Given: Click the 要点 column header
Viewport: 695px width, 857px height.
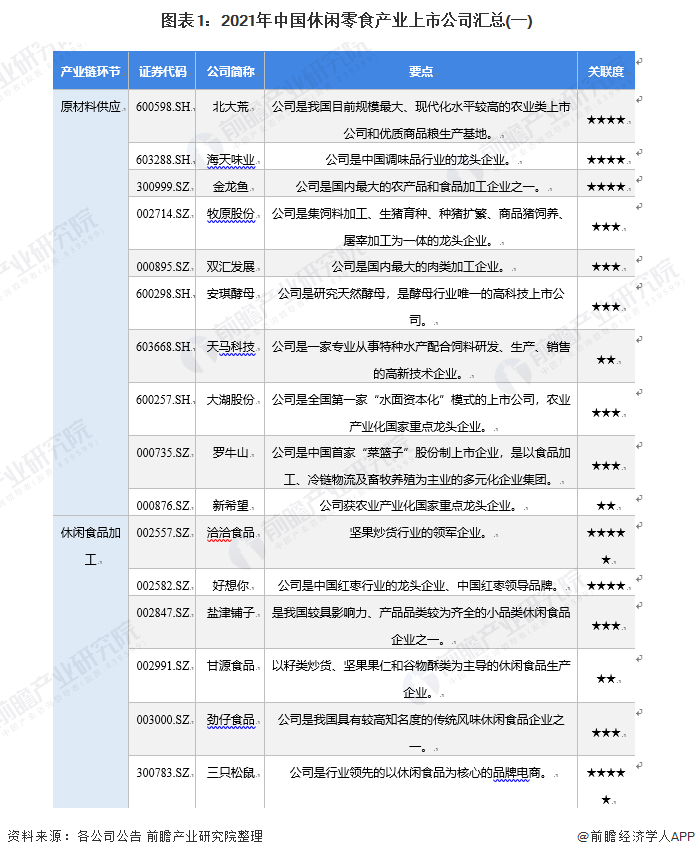Looking at the screenshot, I should pos(421,71).
